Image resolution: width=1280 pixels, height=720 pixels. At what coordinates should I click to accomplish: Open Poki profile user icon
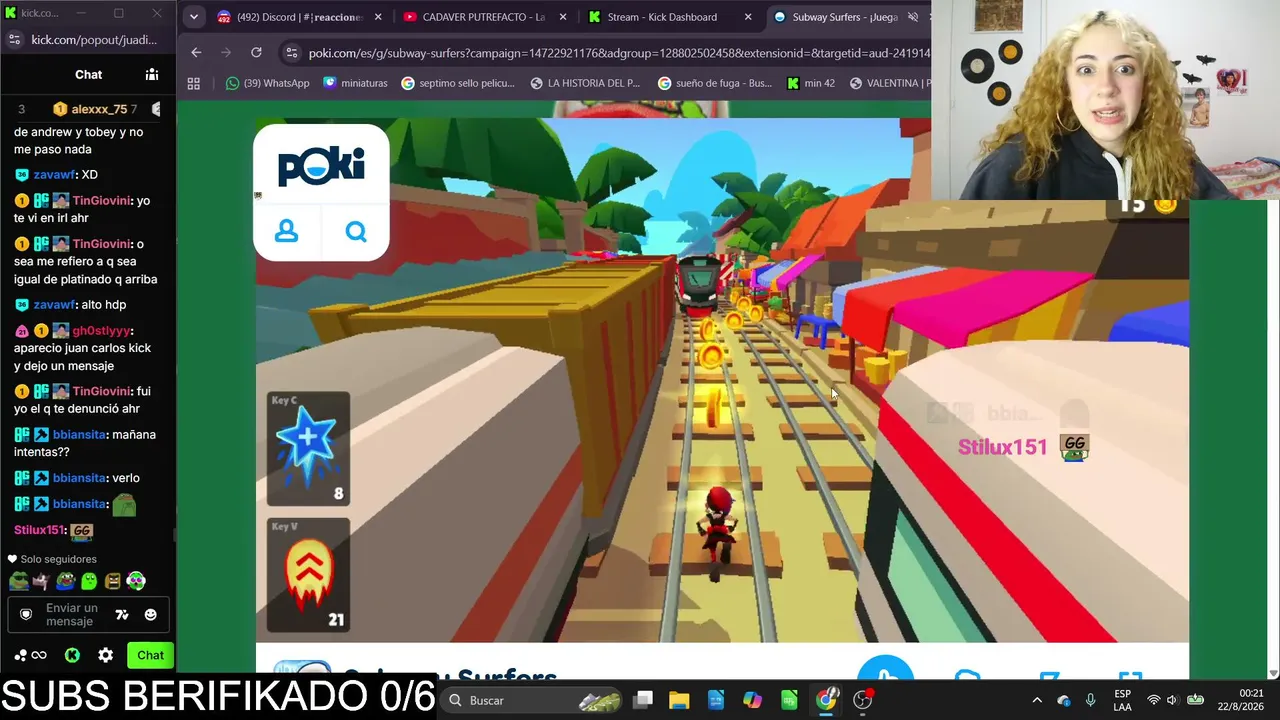pos(286,232)
